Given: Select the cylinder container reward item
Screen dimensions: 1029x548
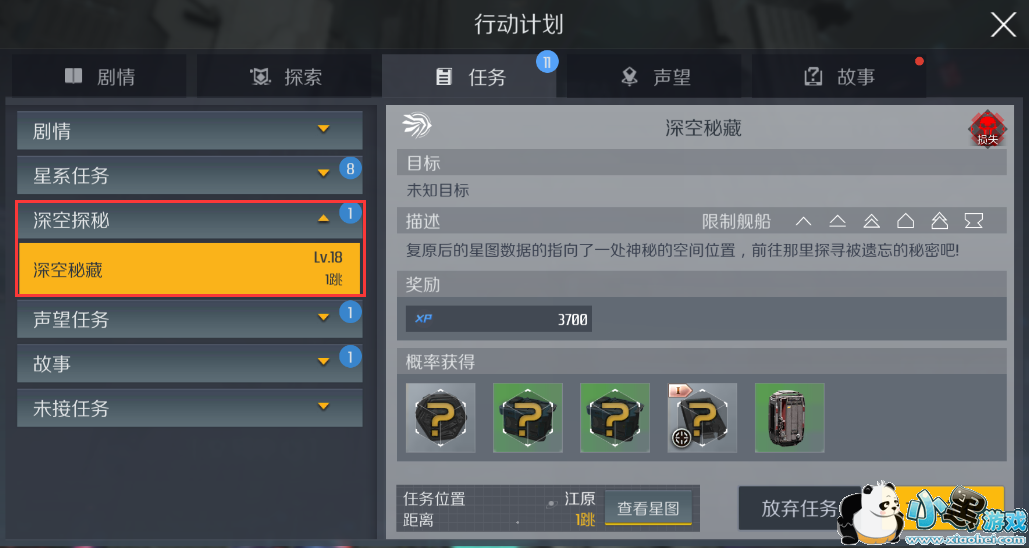Looking at the screenshot, I should click(789, 418).
